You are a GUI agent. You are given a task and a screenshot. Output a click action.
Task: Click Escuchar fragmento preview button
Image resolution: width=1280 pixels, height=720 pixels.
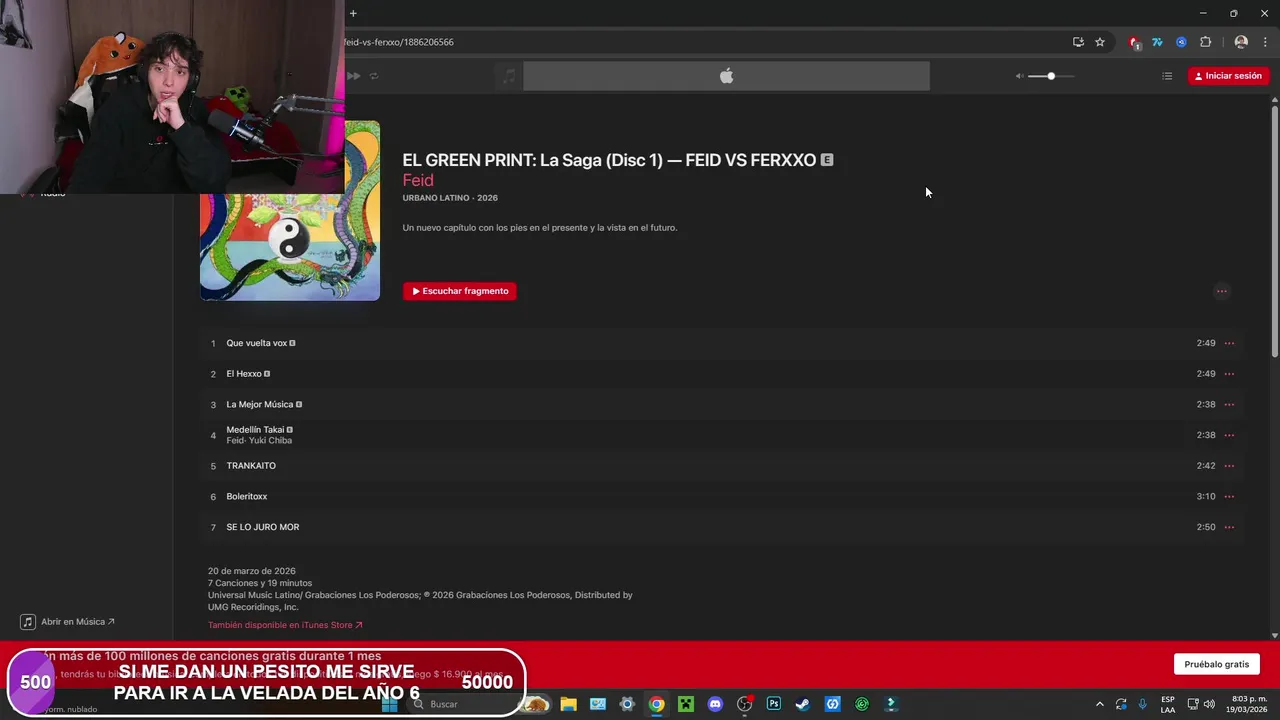(460, 291)
